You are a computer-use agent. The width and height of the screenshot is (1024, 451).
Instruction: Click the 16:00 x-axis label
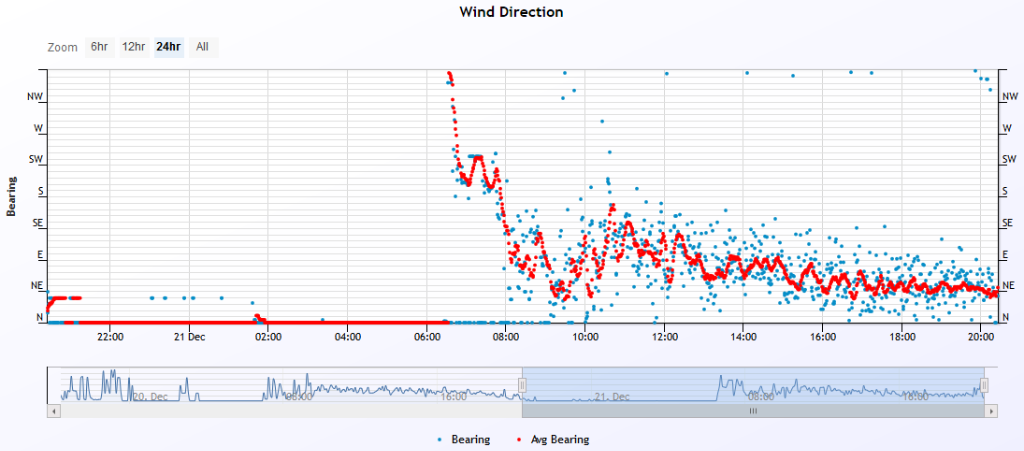click(822, 337)
